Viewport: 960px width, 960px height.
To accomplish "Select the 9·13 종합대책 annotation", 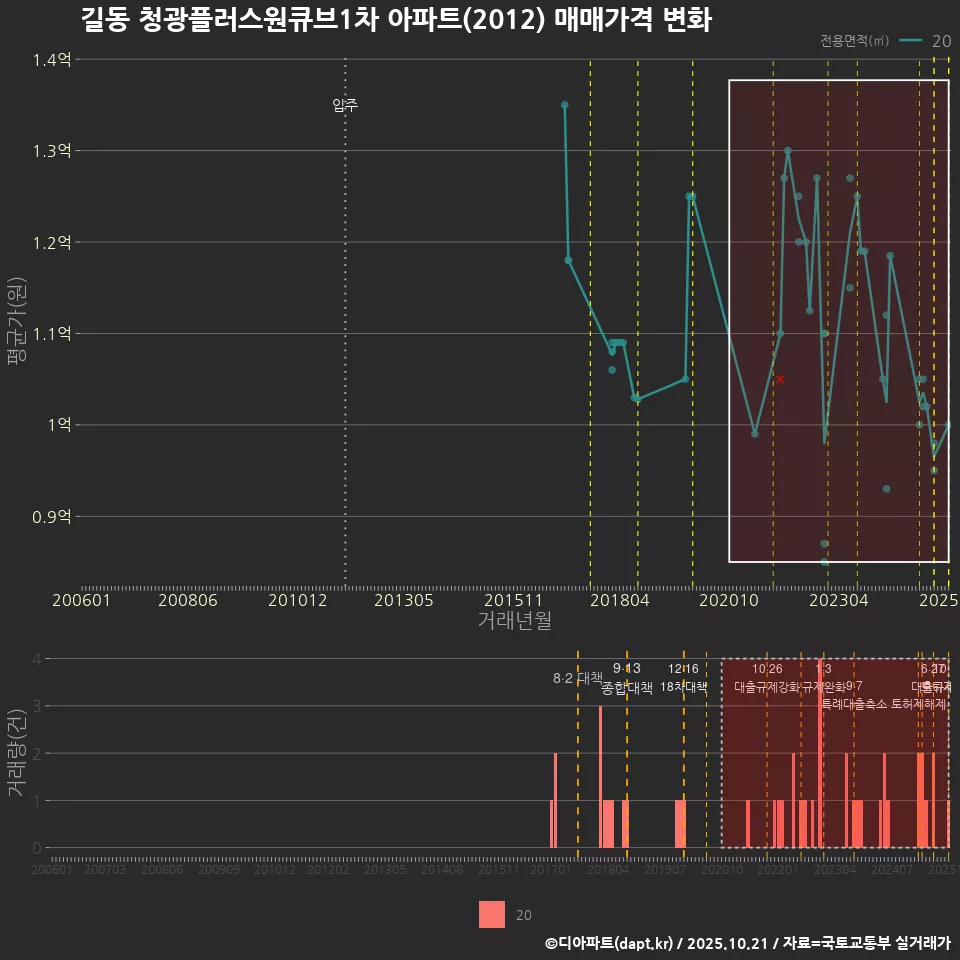I will coord(625,678).
